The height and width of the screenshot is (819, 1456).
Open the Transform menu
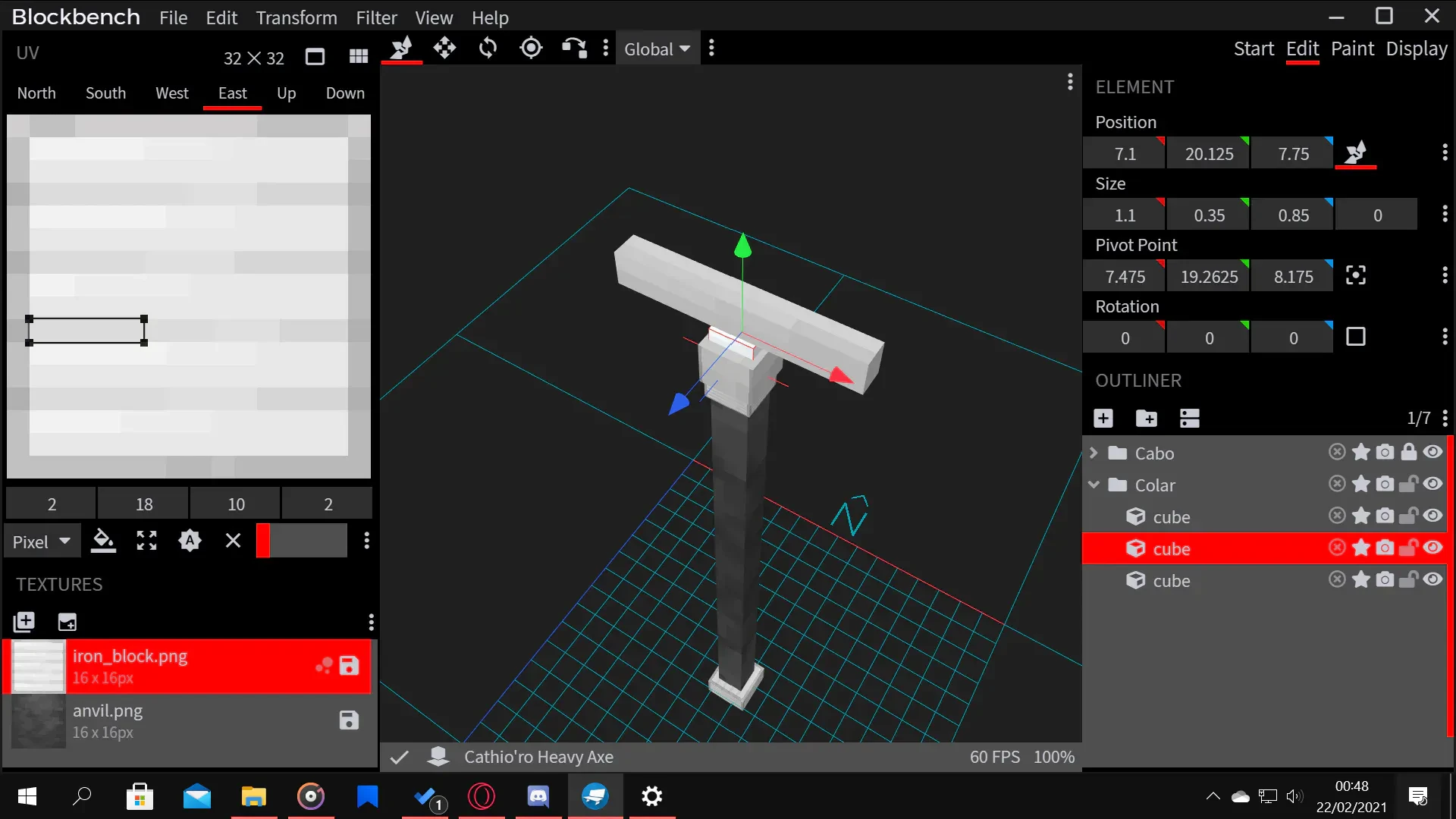click(297, 17)
